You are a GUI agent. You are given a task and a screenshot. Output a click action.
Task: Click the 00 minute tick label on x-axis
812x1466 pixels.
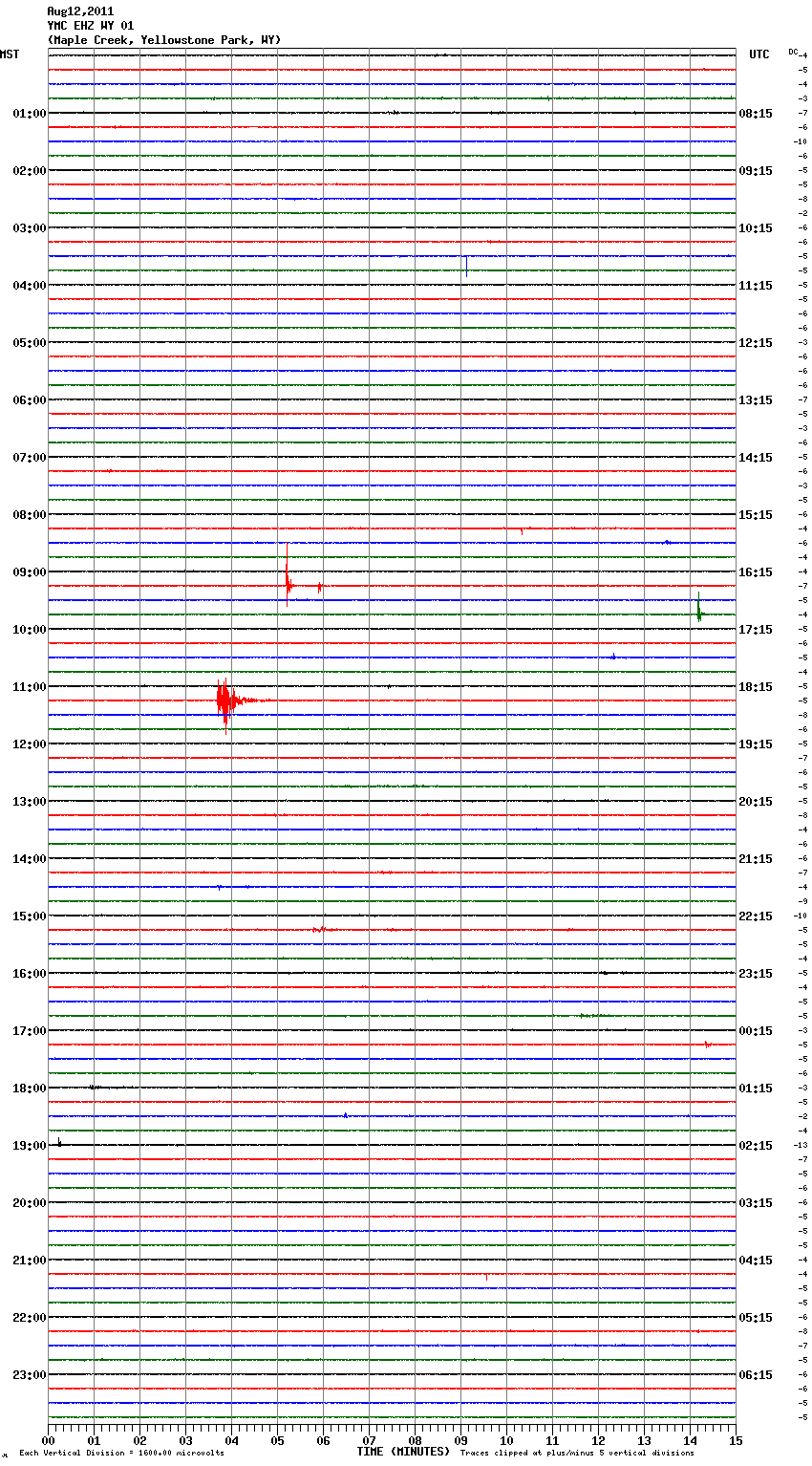pyautogui.click(x=48, y=1440)
